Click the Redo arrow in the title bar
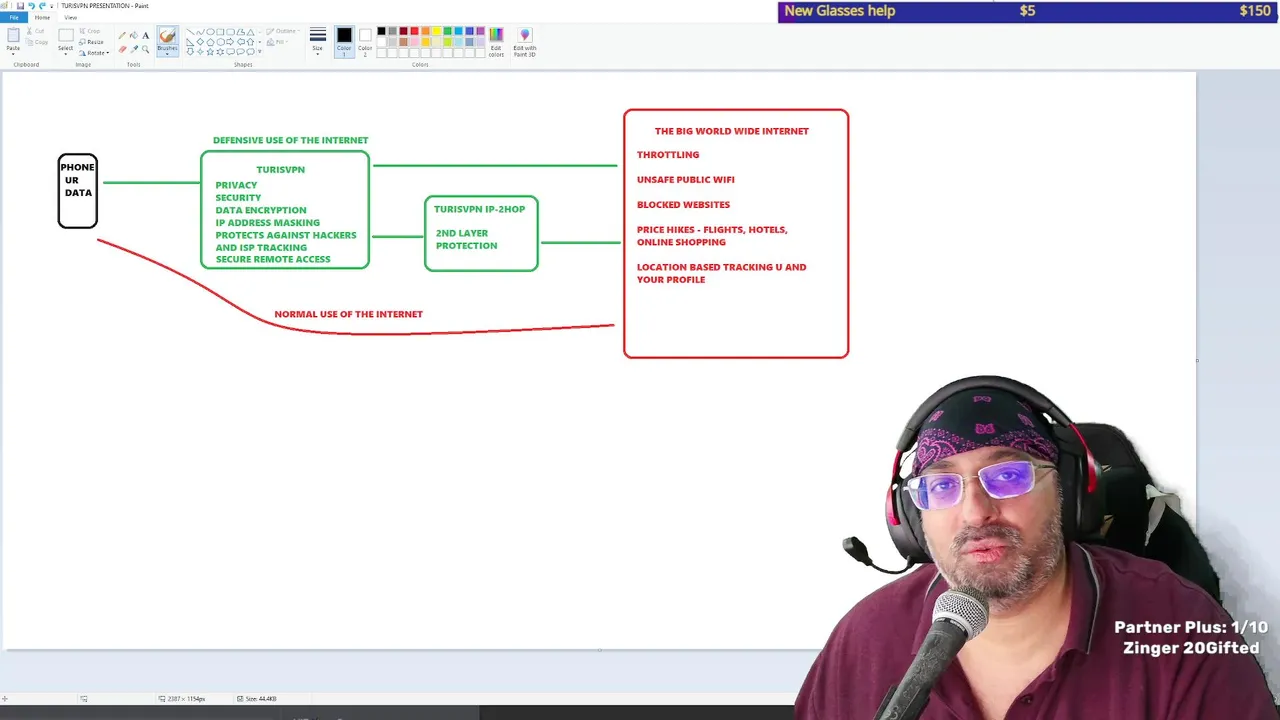Screen dimensions: 1280x720 [42, 6]
